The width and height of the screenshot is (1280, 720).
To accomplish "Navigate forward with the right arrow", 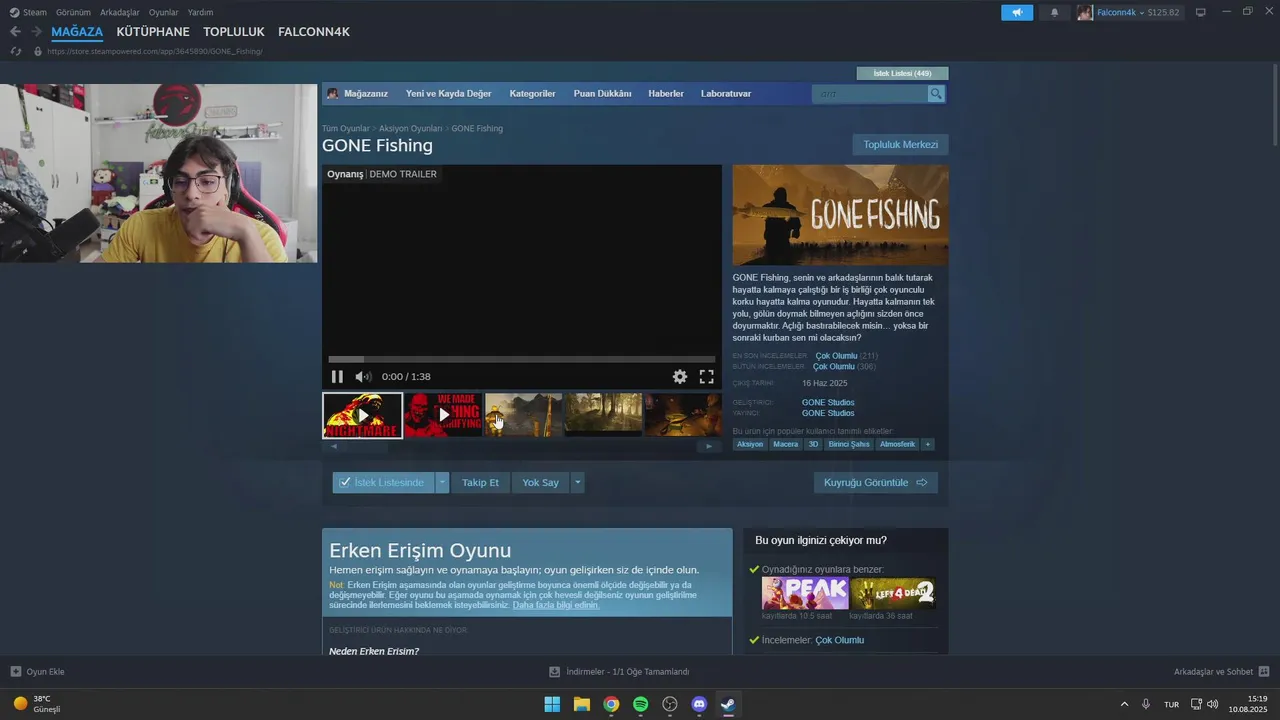I will point(36,32).
